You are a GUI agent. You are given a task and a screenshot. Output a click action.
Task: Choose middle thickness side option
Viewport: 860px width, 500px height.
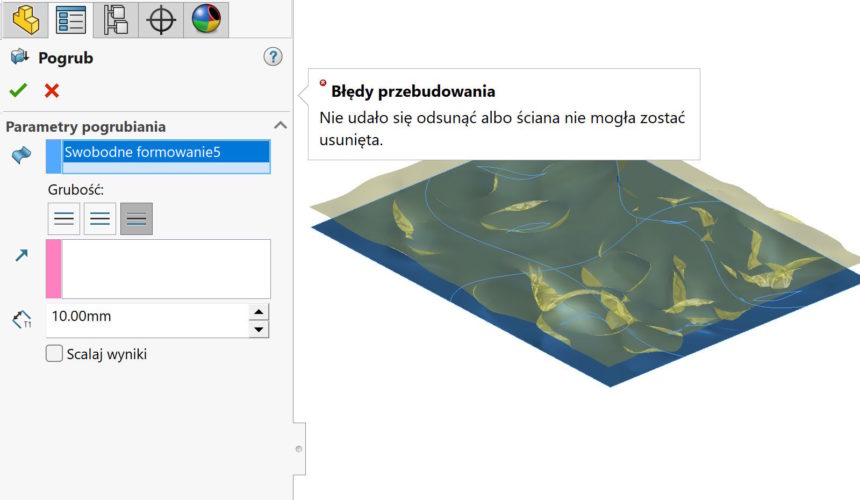(x=100, y=218)
